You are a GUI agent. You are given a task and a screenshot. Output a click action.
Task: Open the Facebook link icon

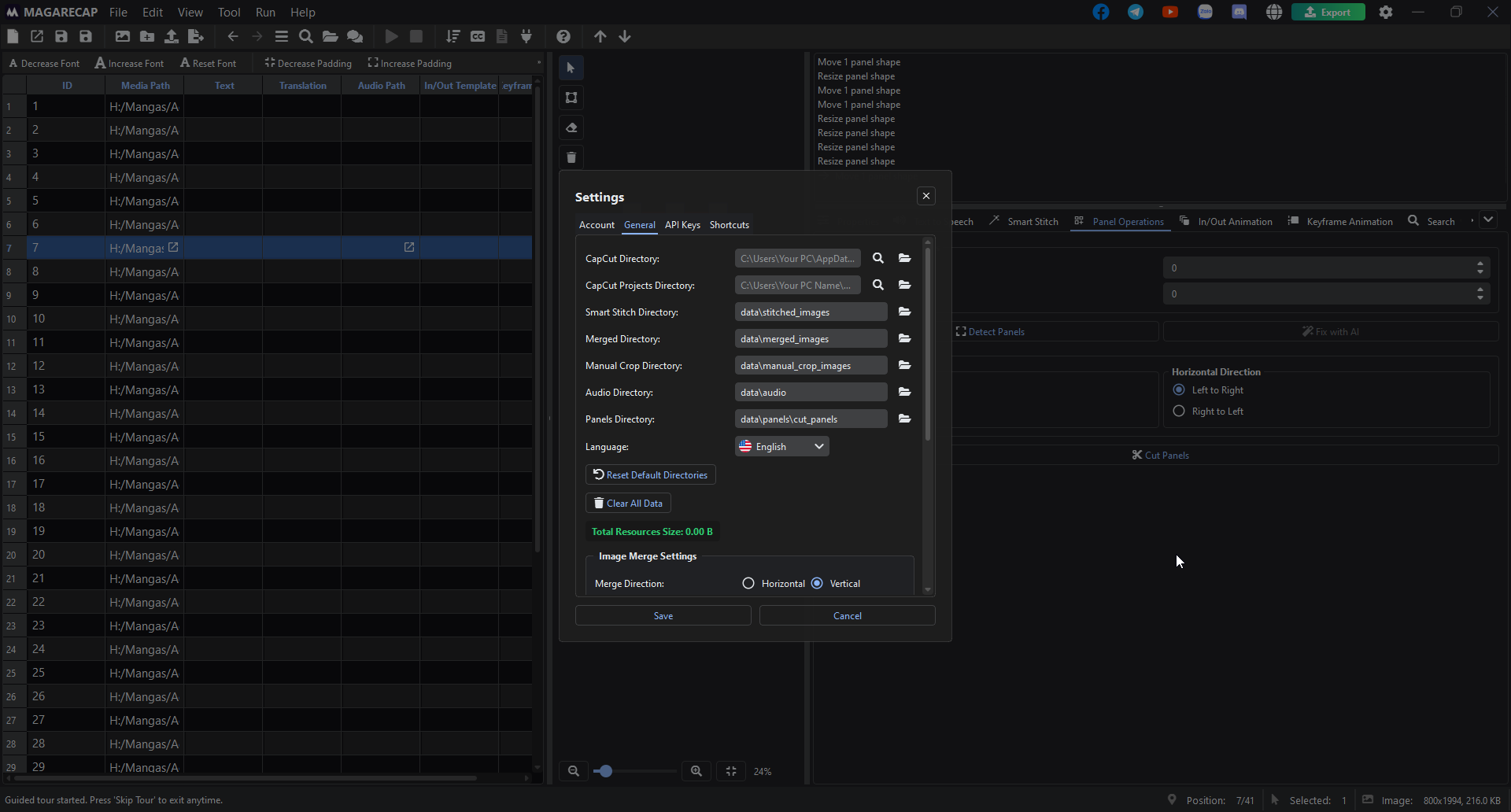(x=1101, y=12)
